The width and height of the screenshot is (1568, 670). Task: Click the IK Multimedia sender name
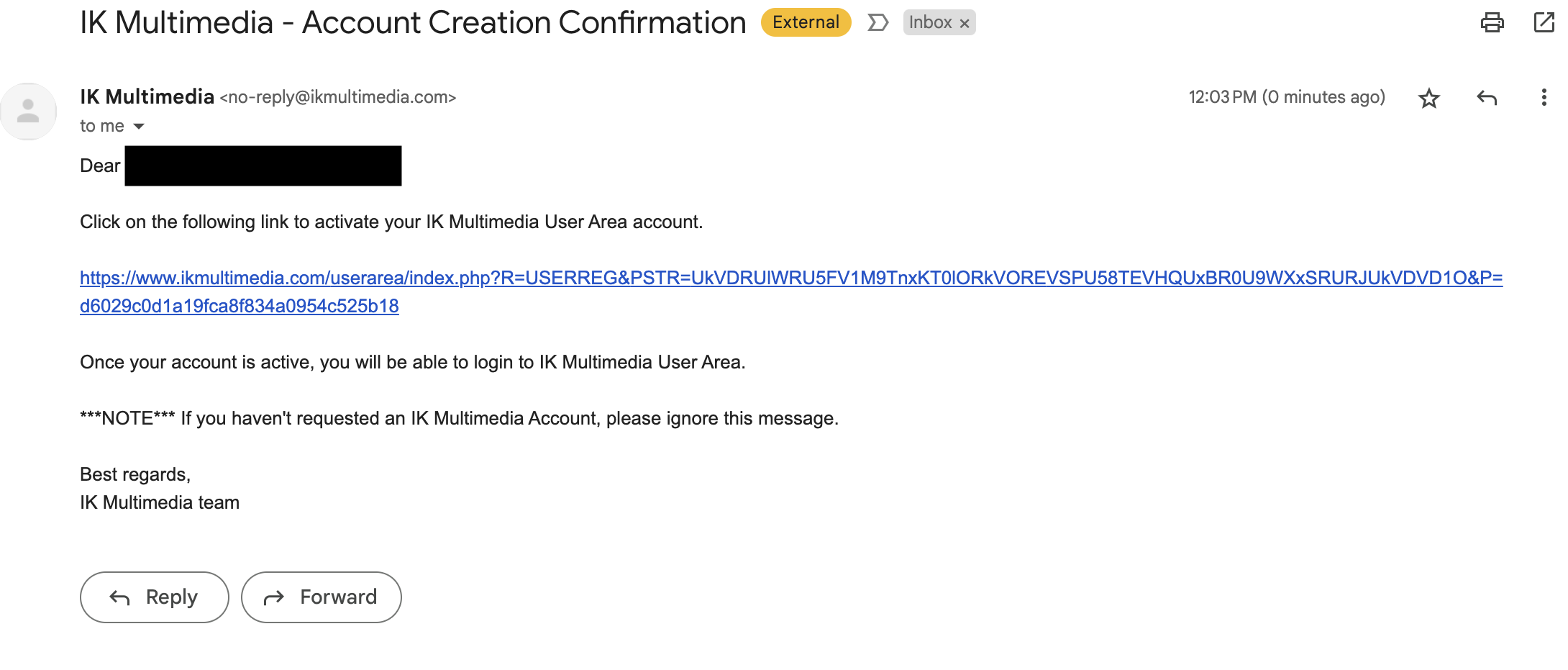[x=147, y=97]
